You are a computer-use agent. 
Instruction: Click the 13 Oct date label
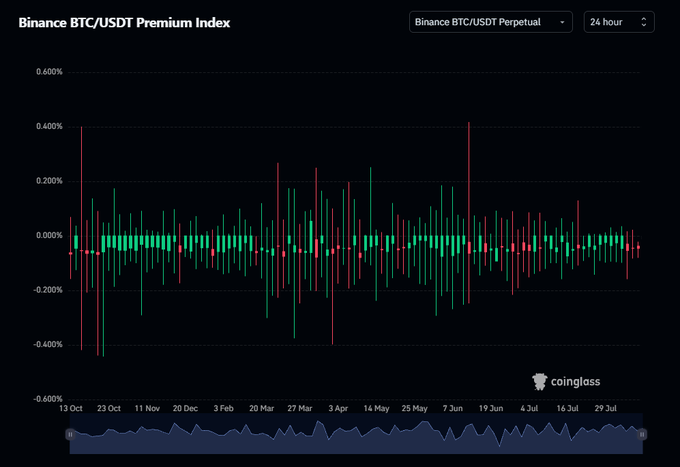pyautogui.click(x=71, y=408)
